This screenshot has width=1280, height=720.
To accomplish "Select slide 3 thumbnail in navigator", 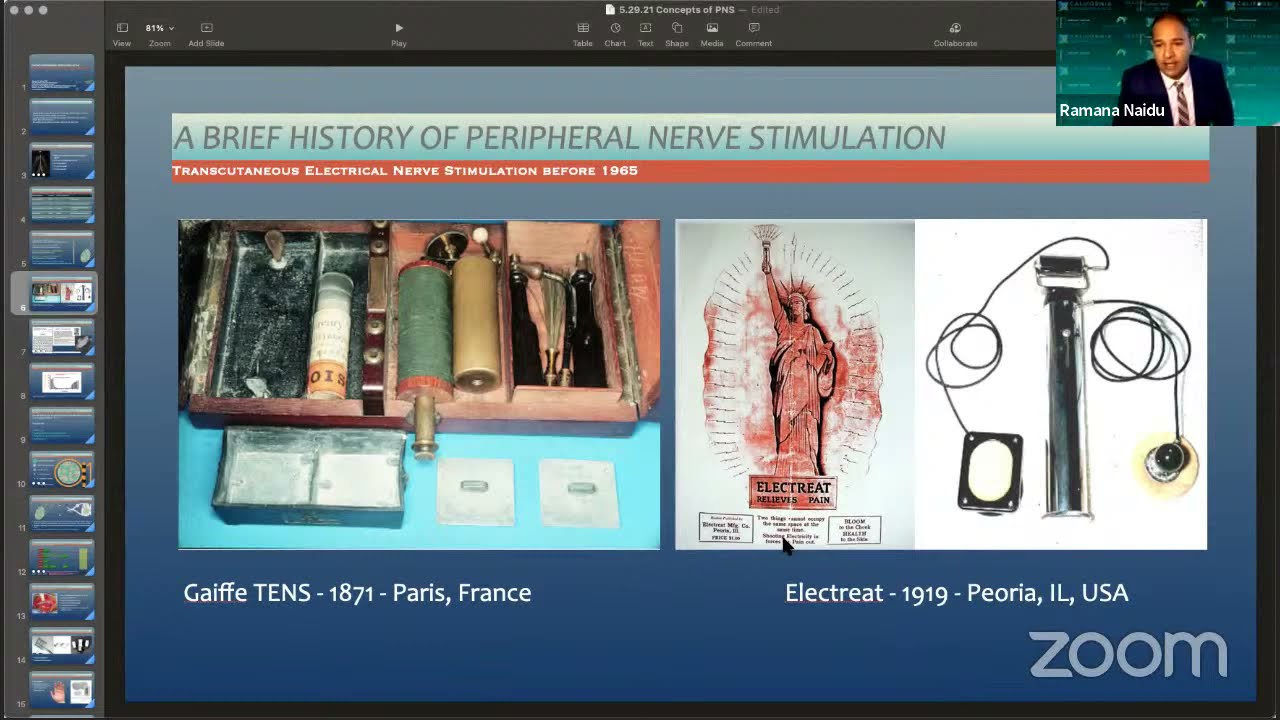I will coord(62,162).
